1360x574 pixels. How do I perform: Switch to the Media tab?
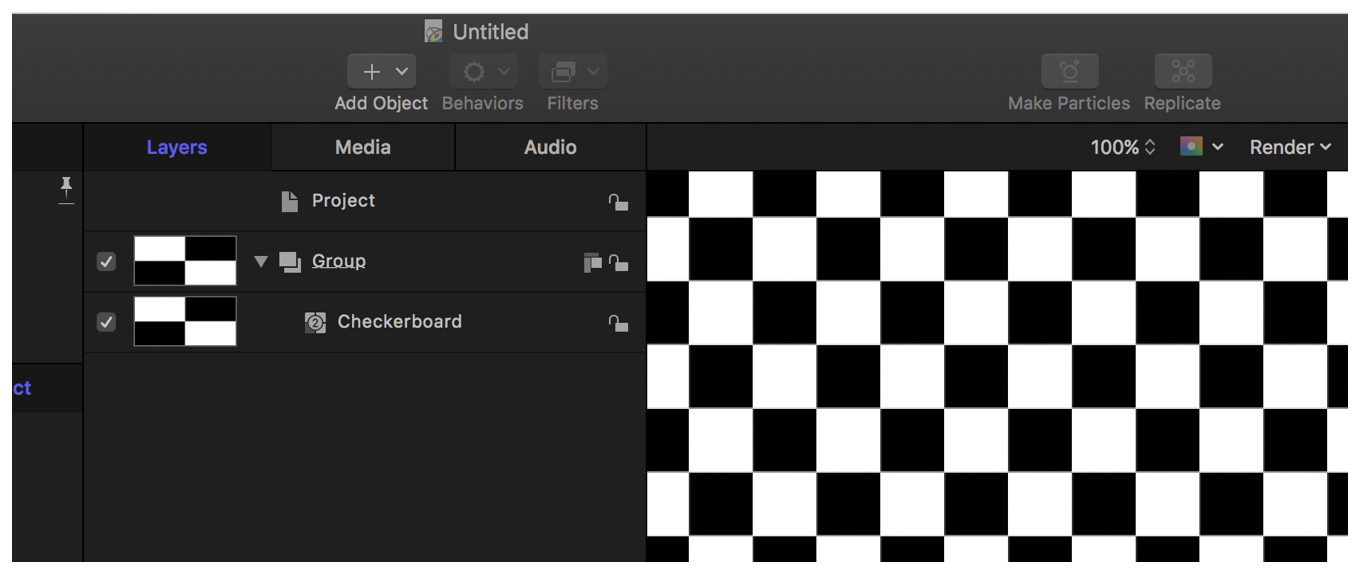(363, 148)
